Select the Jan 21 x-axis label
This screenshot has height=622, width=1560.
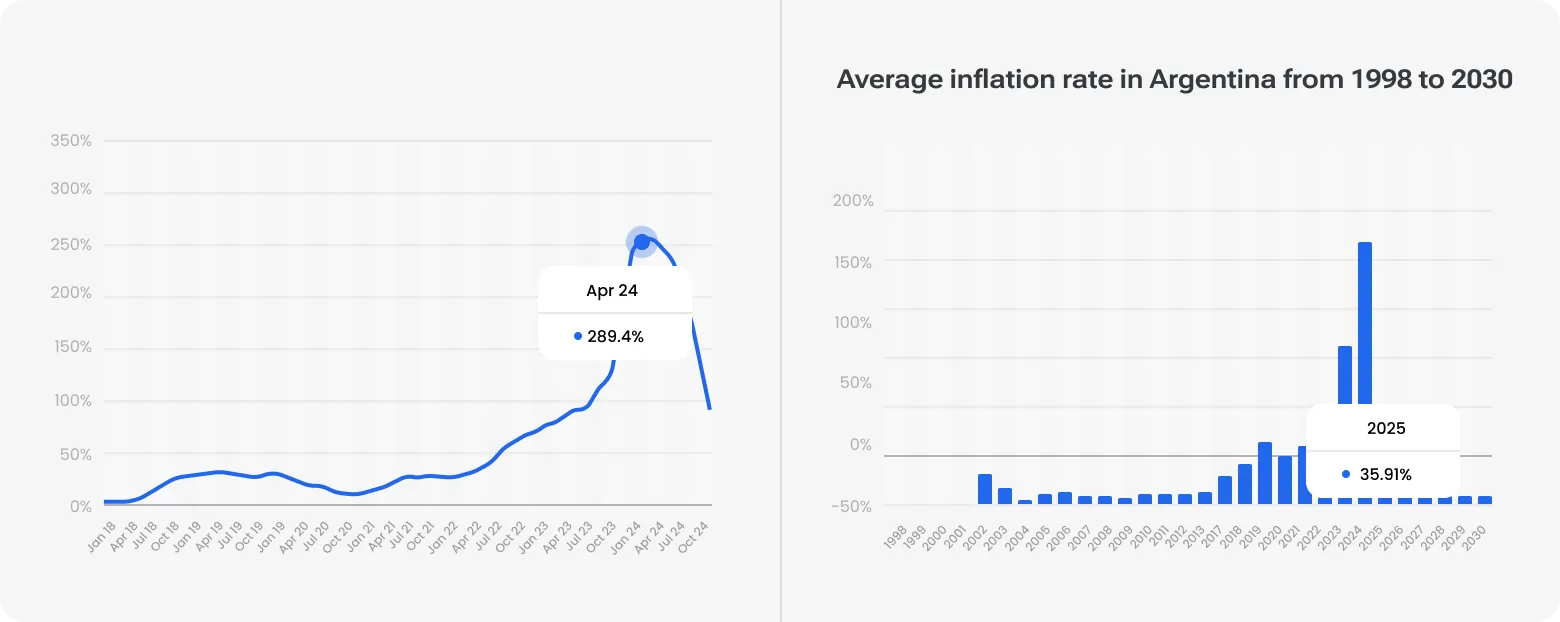coord(361,537)
